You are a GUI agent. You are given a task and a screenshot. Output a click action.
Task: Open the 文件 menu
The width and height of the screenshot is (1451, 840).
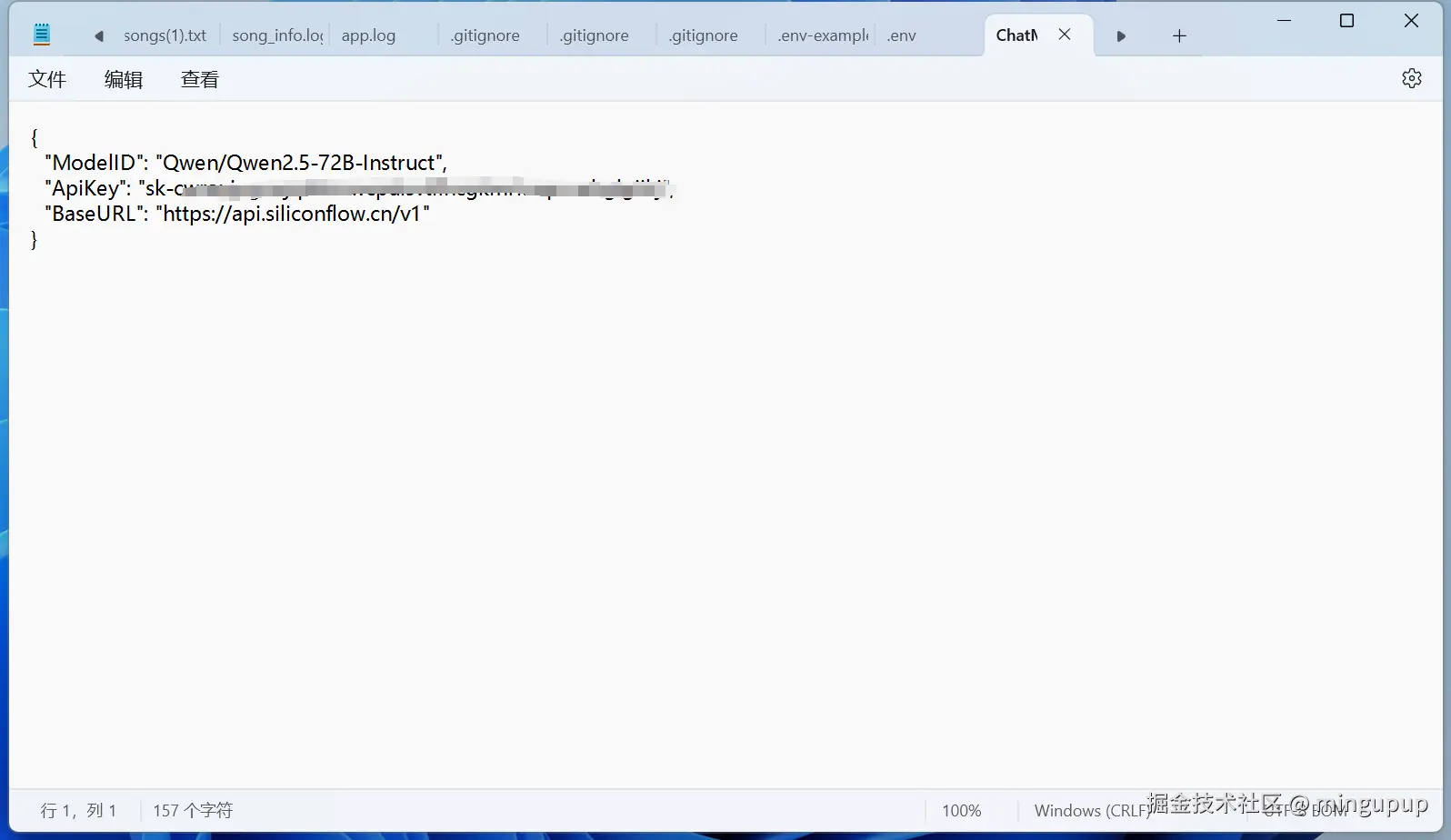47,79
